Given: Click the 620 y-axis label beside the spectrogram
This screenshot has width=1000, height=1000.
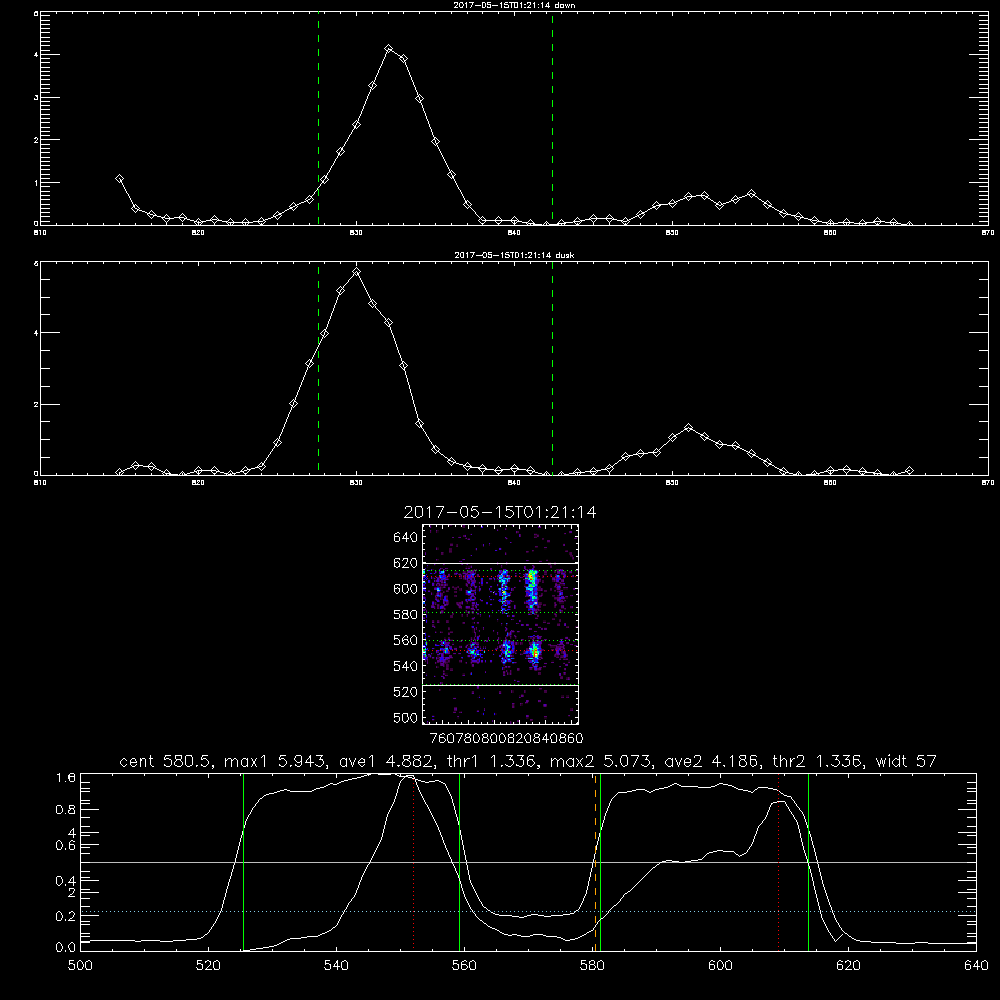Looking at the screenshot, I should click(x=406, y=563).
